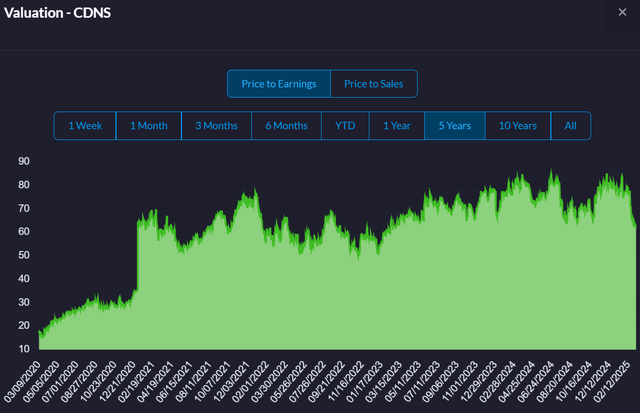
Task: Click the 50 label on y-axis
Action: tap(22, 254)
